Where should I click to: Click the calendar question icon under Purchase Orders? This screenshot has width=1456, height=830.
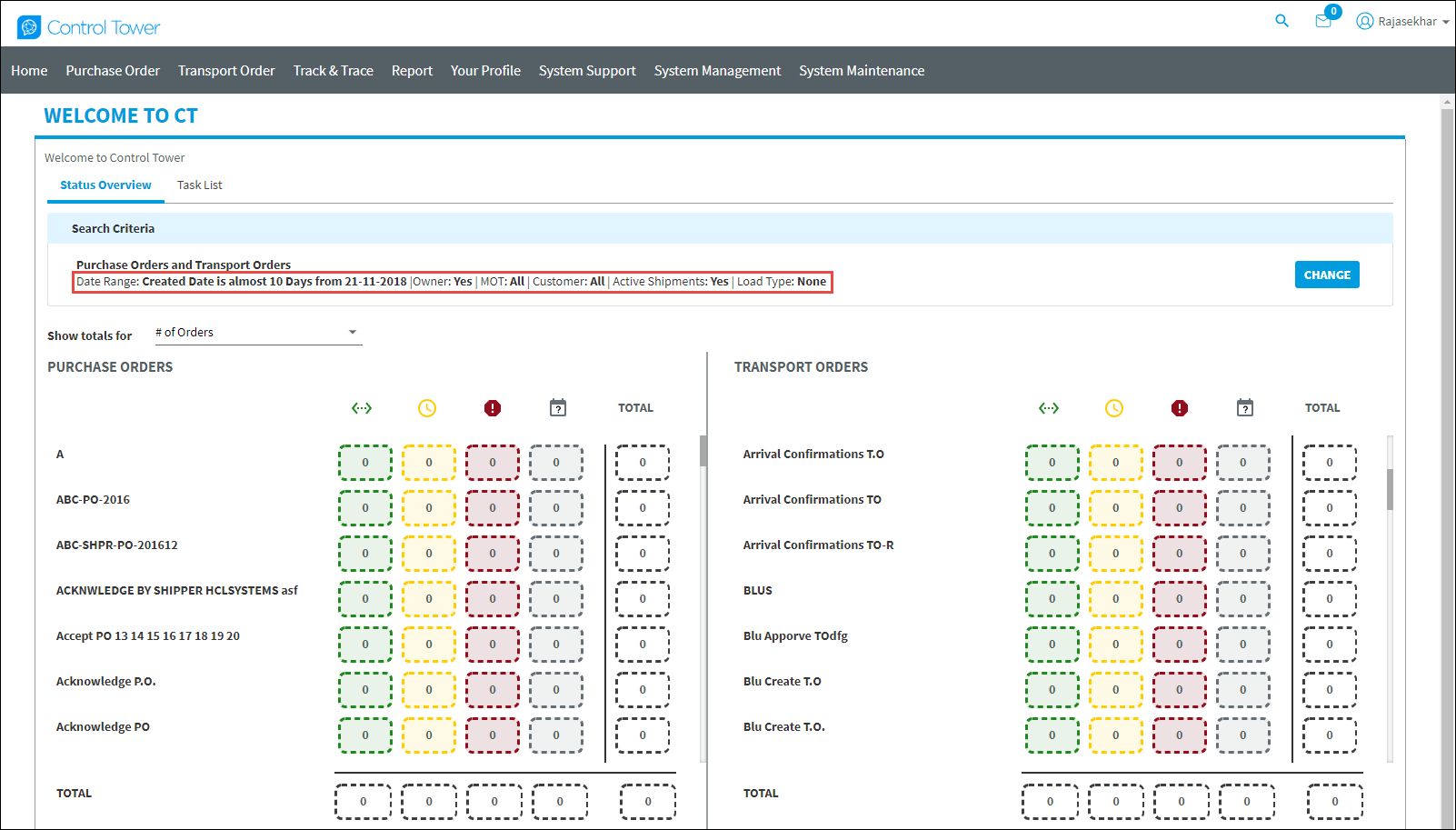[x=558, y=408]
